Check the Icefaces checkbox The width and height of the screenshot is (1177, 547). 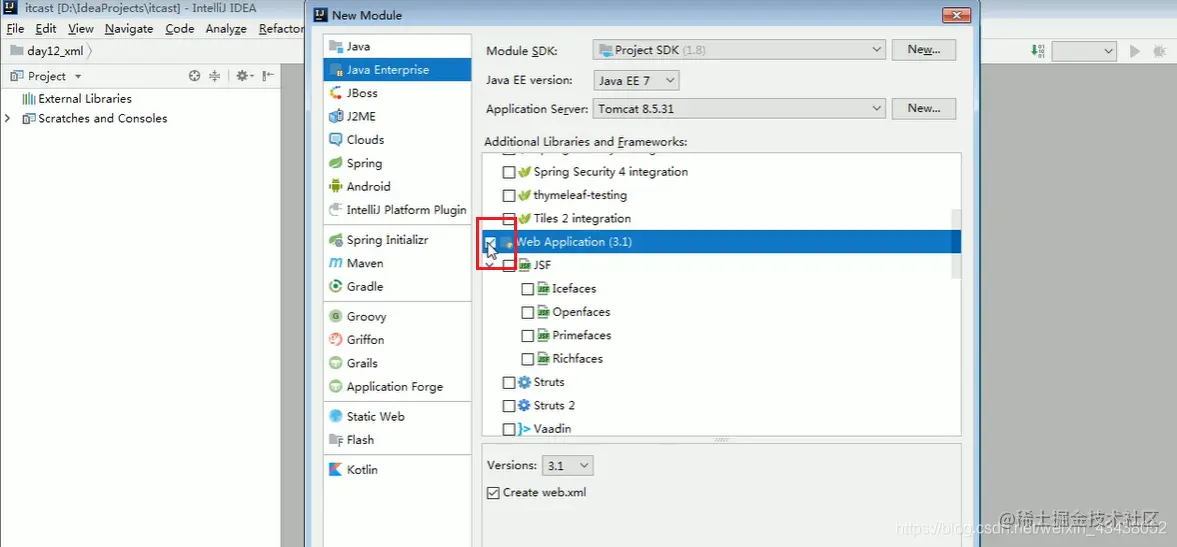tap(528, 289)
